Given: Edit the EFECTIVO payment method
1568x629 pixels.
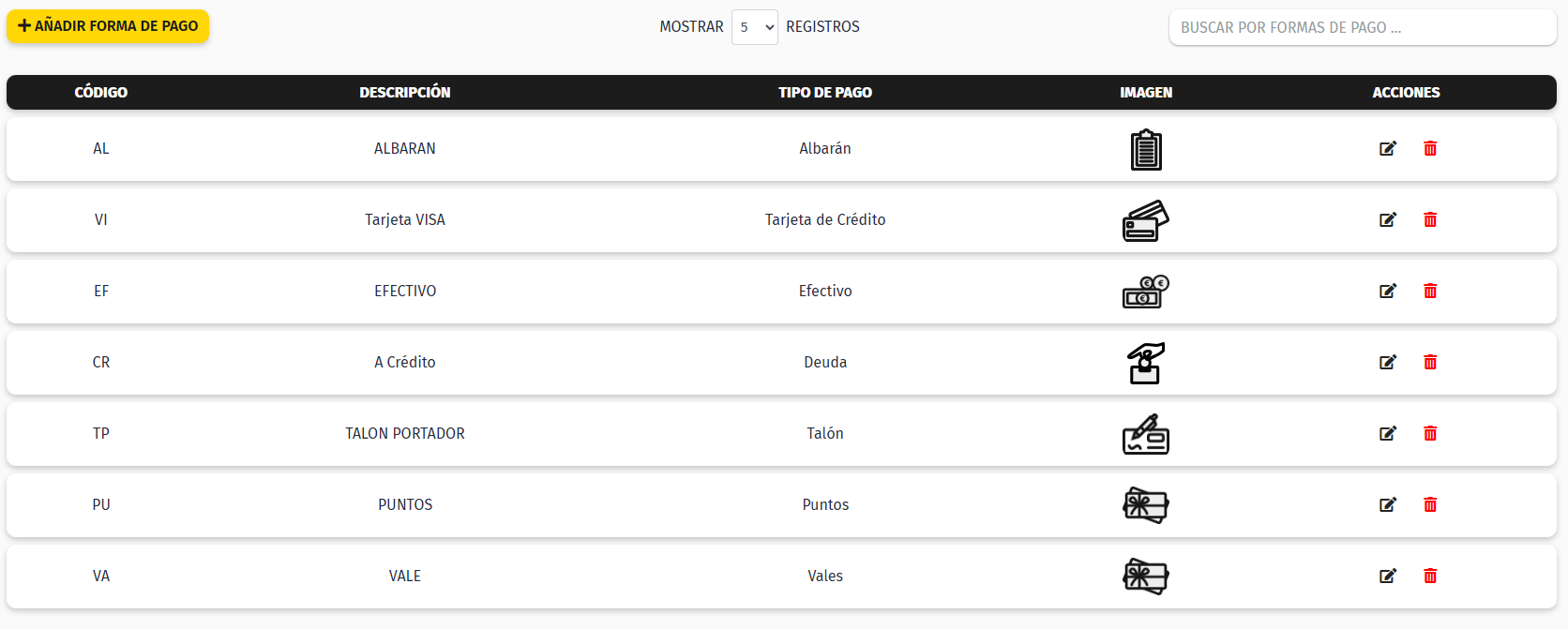Looking at the screenshot, I should click(1388, 291).
